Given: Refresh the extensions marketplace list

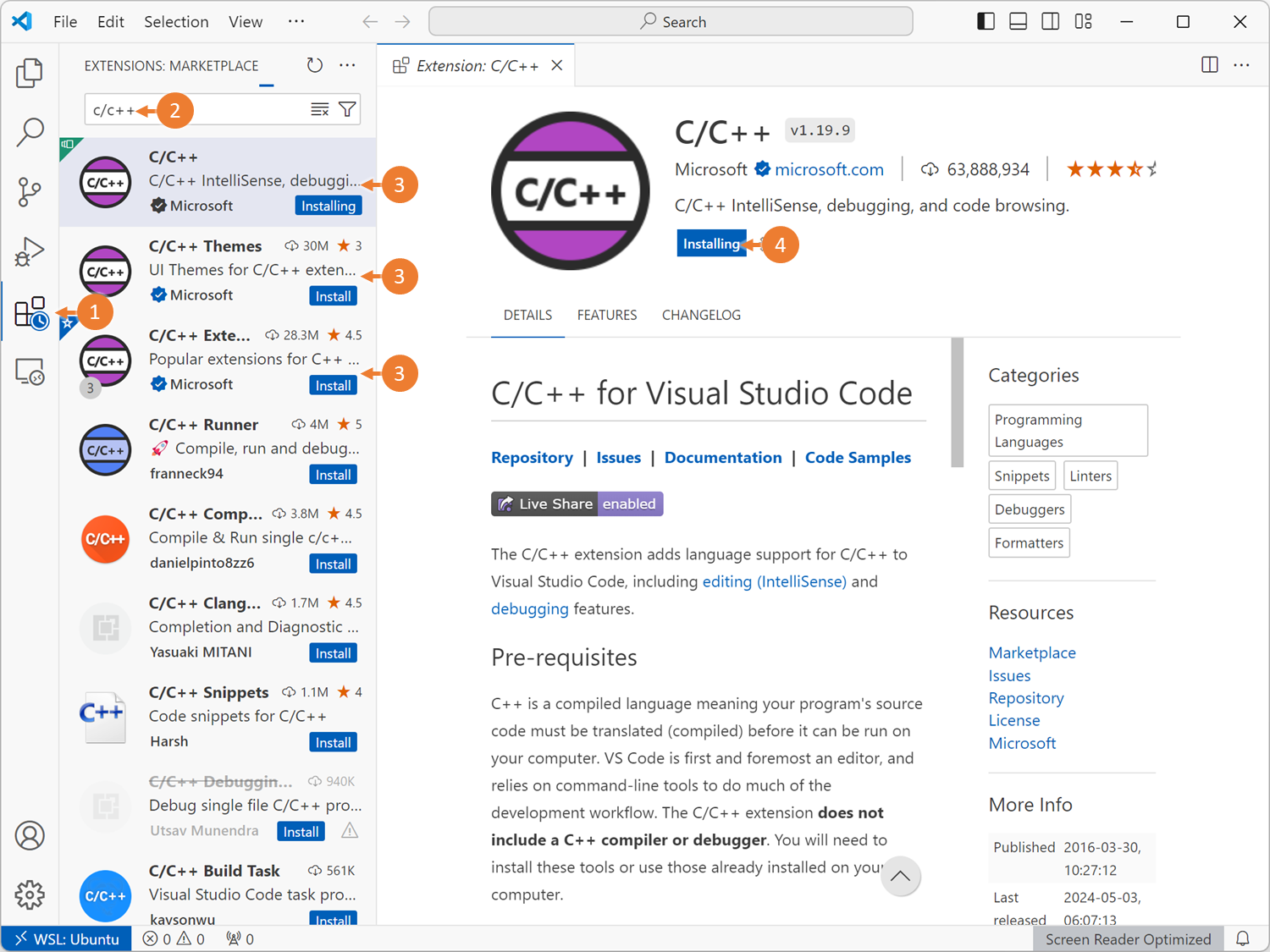Looking at the screenshot, I should pos(315,65).
